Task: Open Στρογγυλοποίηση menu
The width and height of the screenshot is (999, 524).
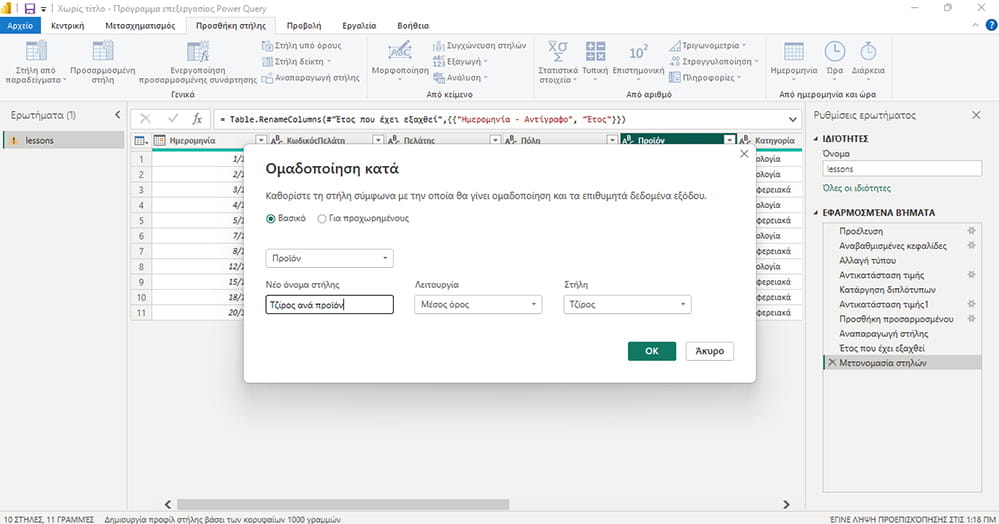Action: click(x=714, y=61)
